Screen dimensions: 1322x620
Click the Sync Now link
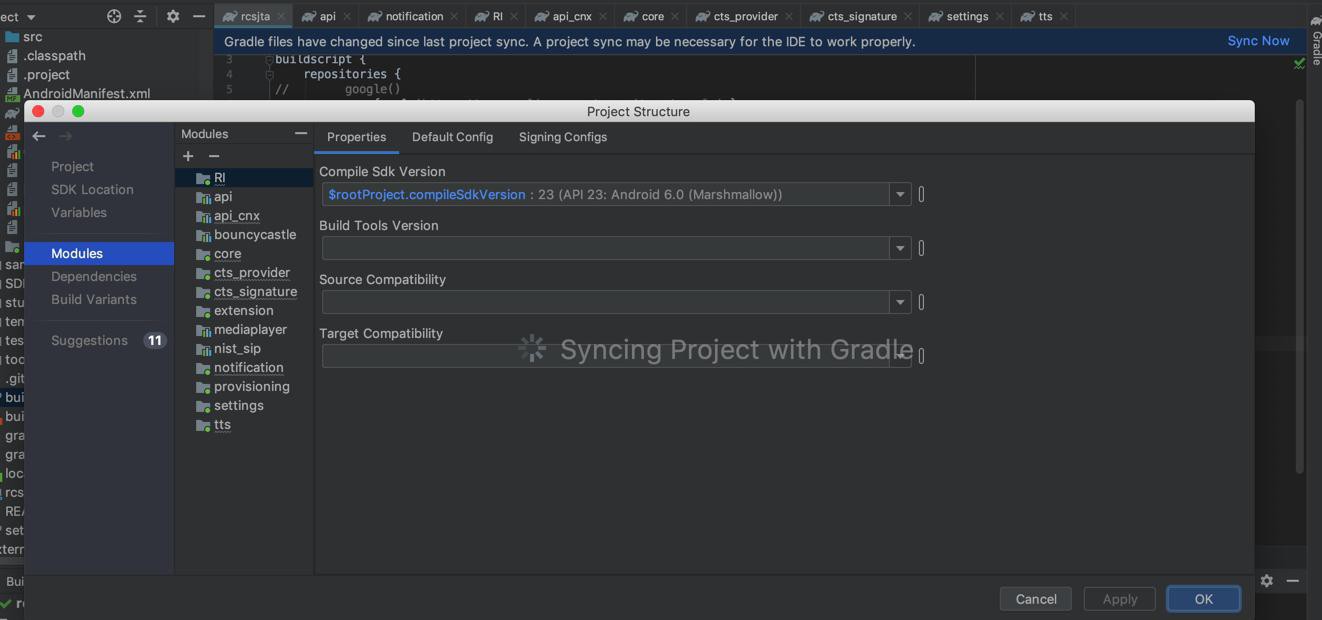click(1258, 41)
